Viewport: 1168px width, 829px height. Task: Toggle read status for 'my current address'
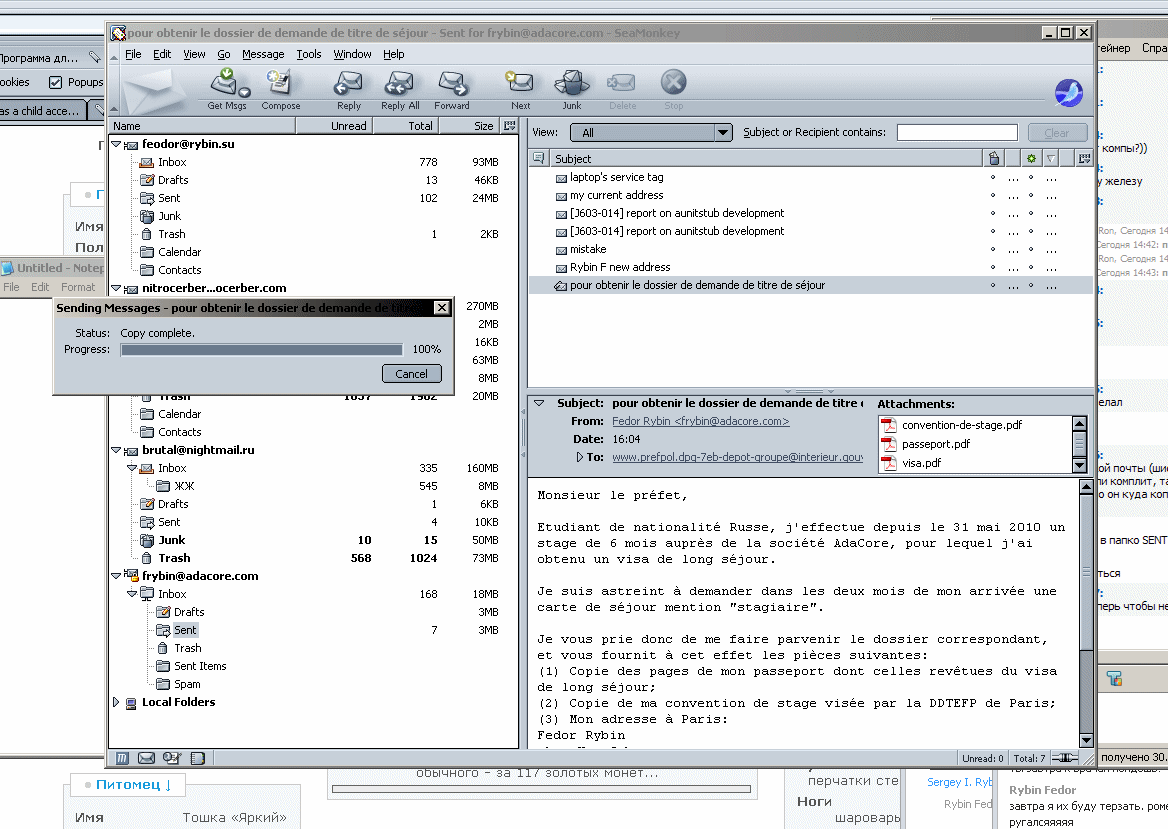click(x=993, y=195)
